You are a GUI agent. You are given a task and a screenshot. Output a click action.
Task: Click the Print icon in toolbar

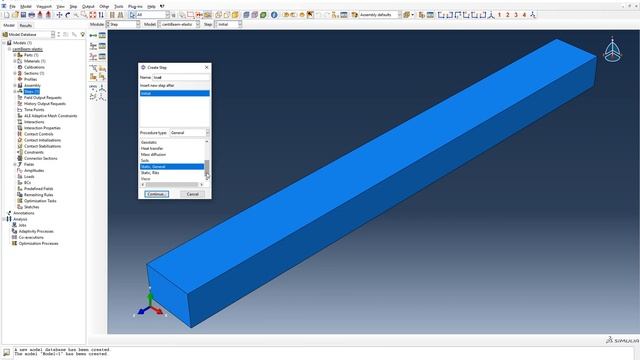pyautogui.click(x=31, y=15)
